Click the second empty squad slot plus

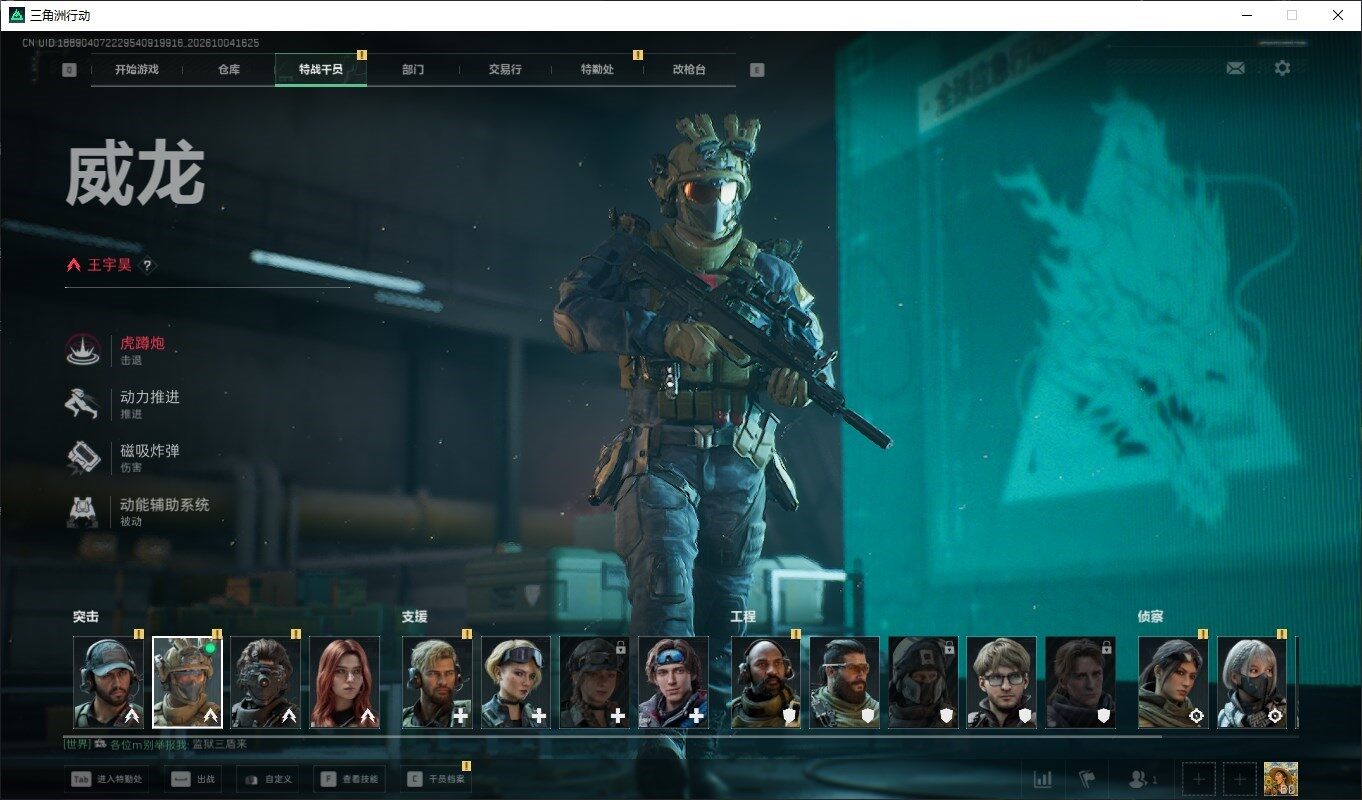pos(1240,779)
